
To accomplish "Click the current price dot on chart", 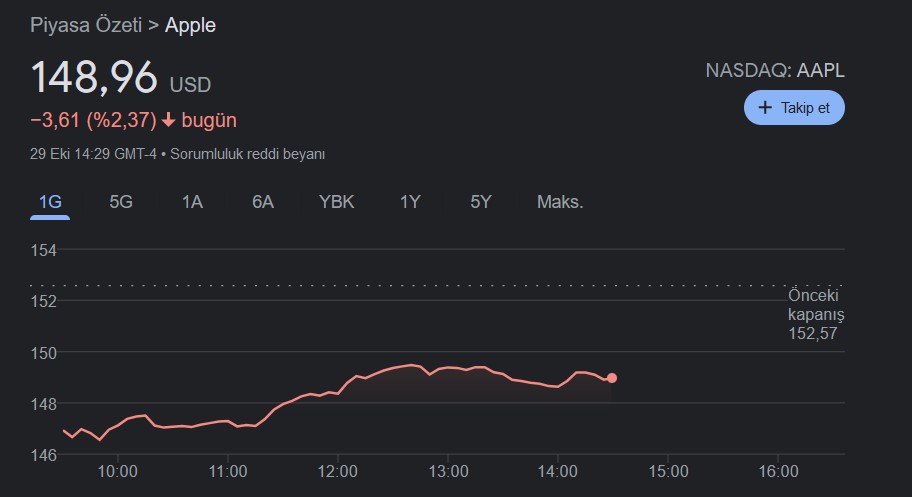I will (x=611, y=378).
